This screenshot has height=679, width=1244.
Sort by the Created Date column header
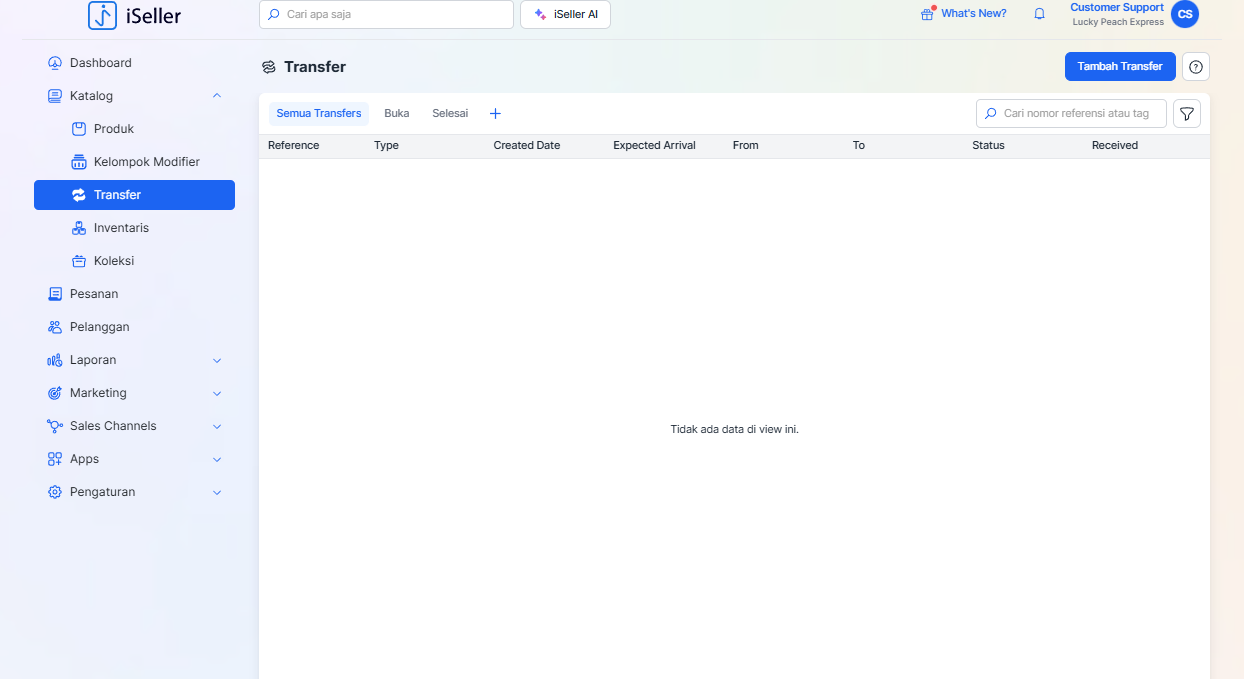pos(526,146)
